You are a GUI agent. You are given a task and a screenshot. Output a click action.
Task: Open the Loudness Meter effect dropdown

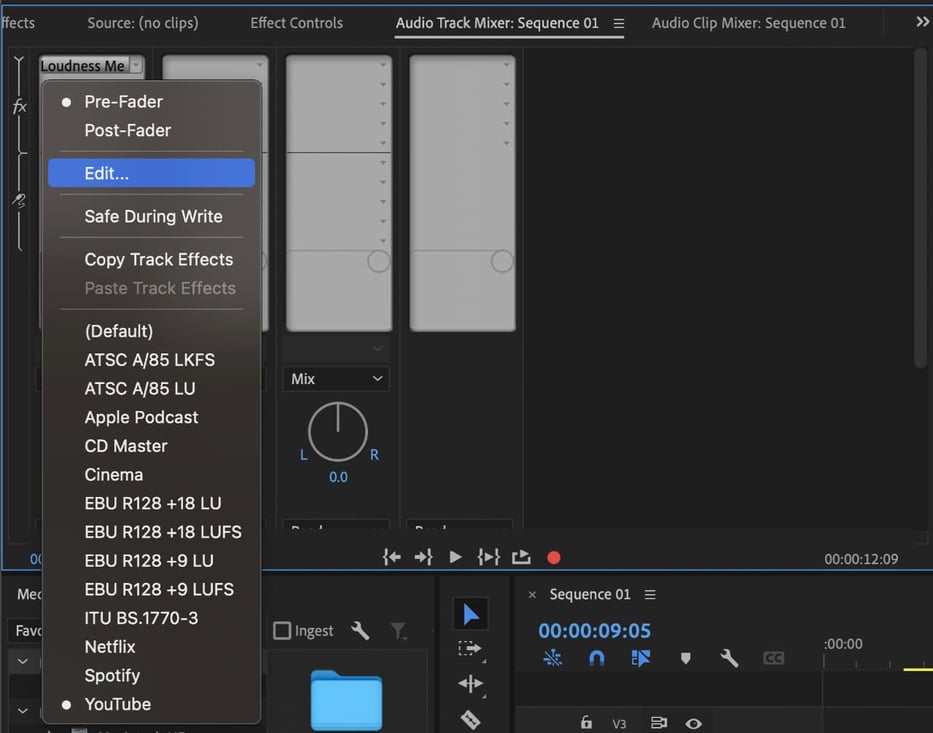(x=91, y=66)
